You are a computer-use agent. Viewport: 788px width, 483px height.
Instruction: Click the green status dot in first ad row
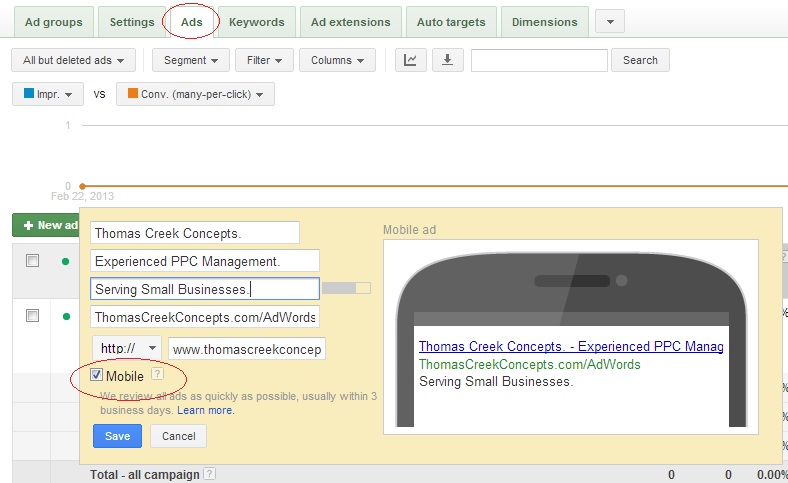65,261
